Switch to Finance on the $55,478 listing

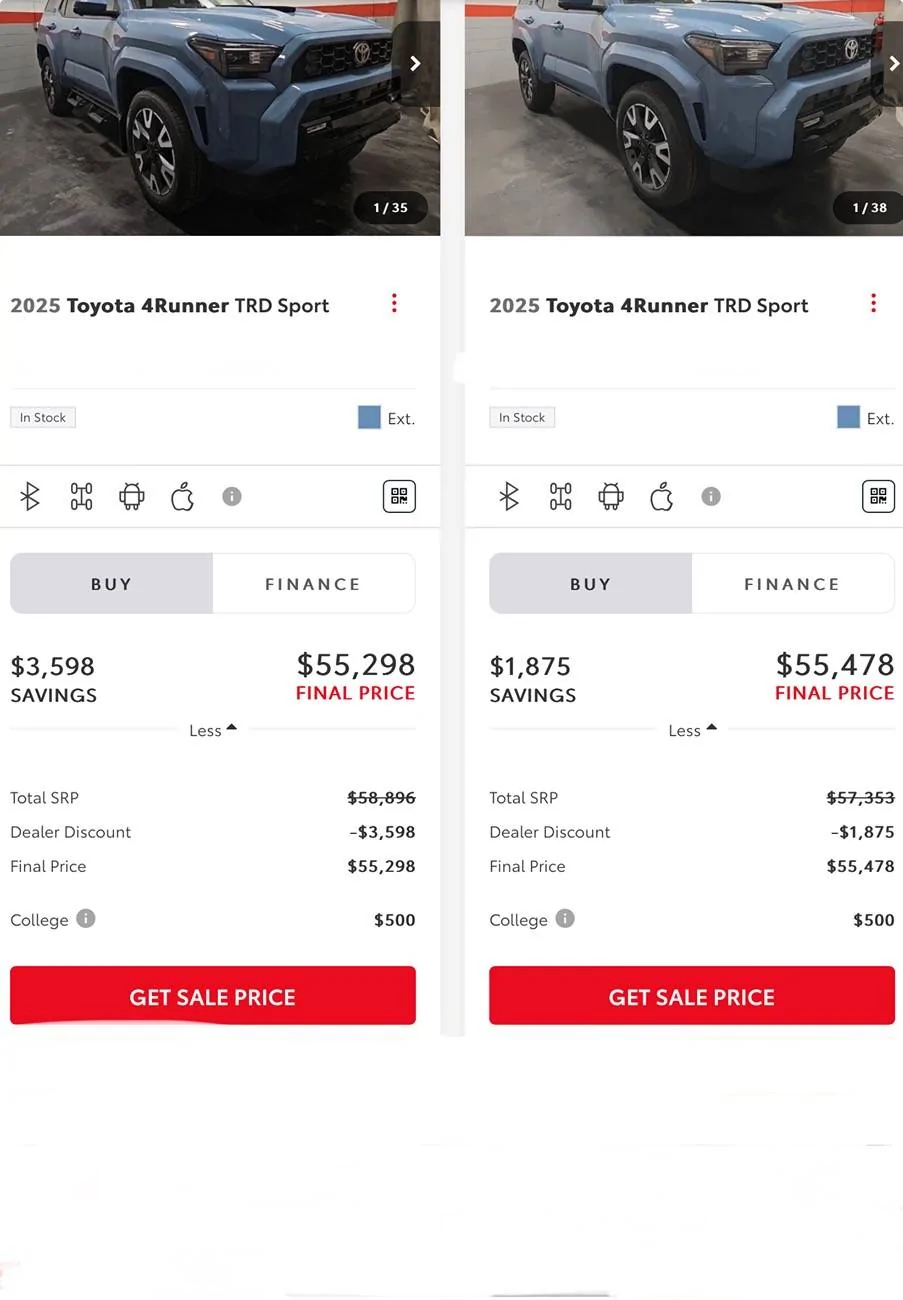(x=792, y=584)
